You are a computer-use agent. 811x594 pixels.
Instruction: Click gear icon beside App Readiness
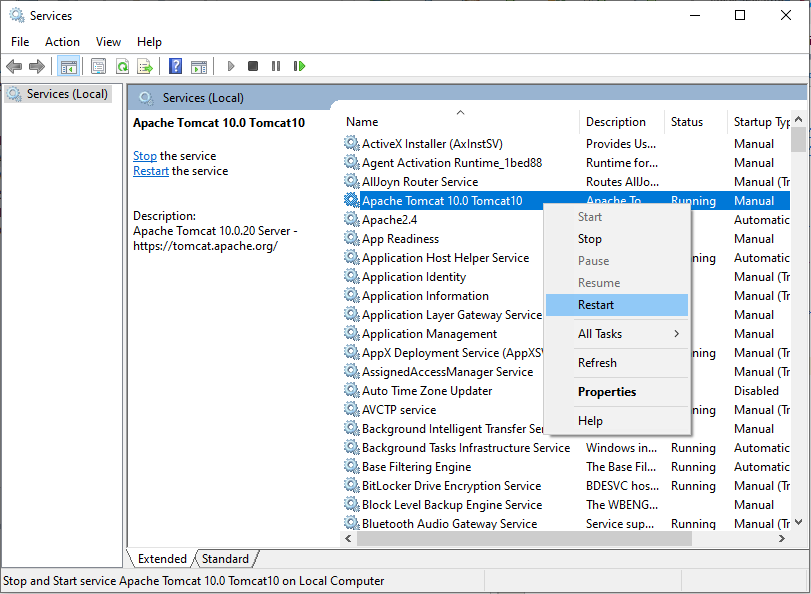(352, 239)
